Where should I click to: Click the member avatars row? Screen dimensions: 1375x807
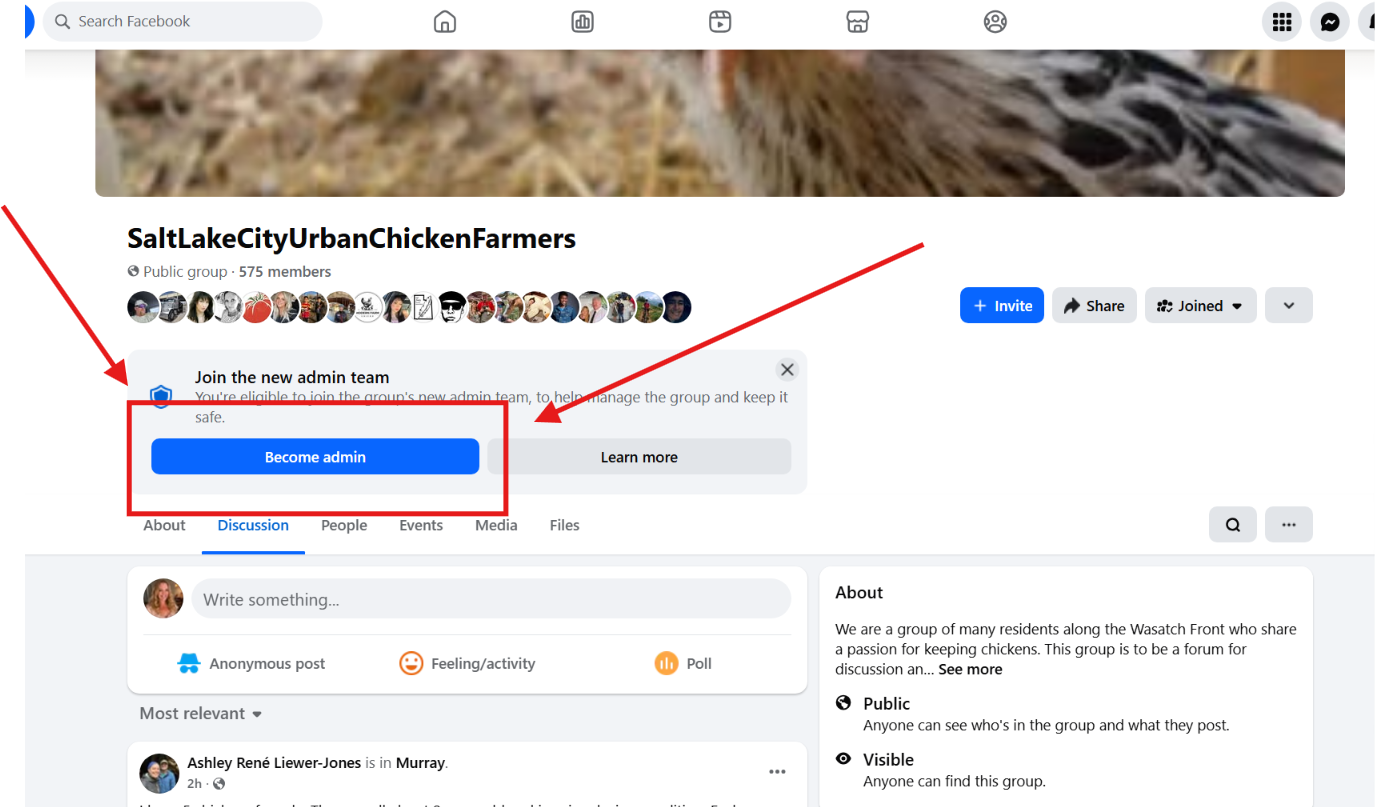click(x=409, y=307)
